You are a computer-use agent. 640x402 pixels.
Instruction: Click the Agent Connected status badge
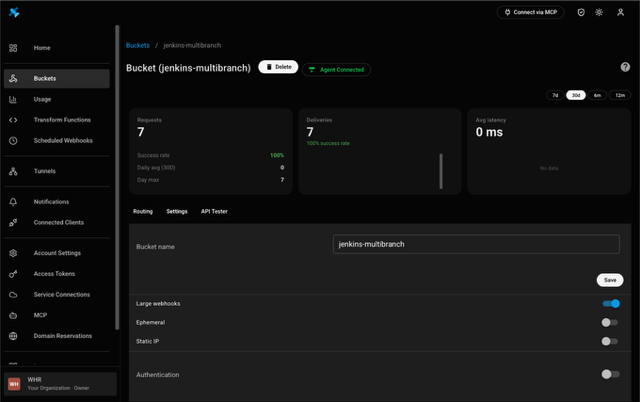[336, 70]
